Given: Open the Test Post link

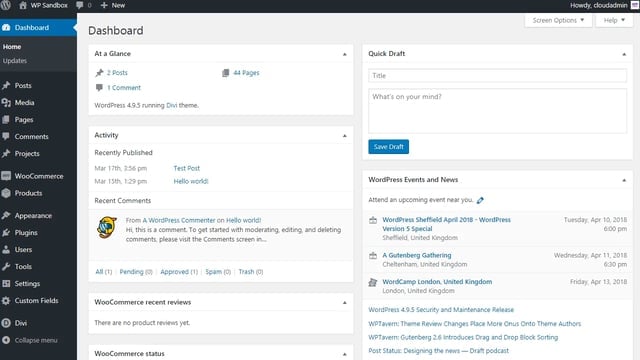Looking at the screenshot, I should 187,168.
